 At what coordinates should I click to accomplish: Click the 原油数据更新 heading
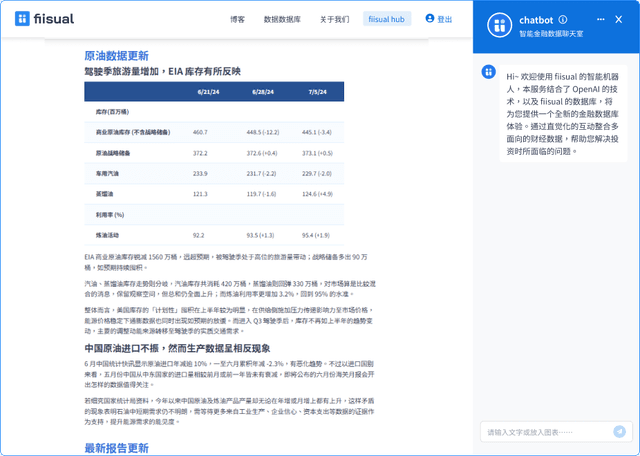[x=116, y=56]
